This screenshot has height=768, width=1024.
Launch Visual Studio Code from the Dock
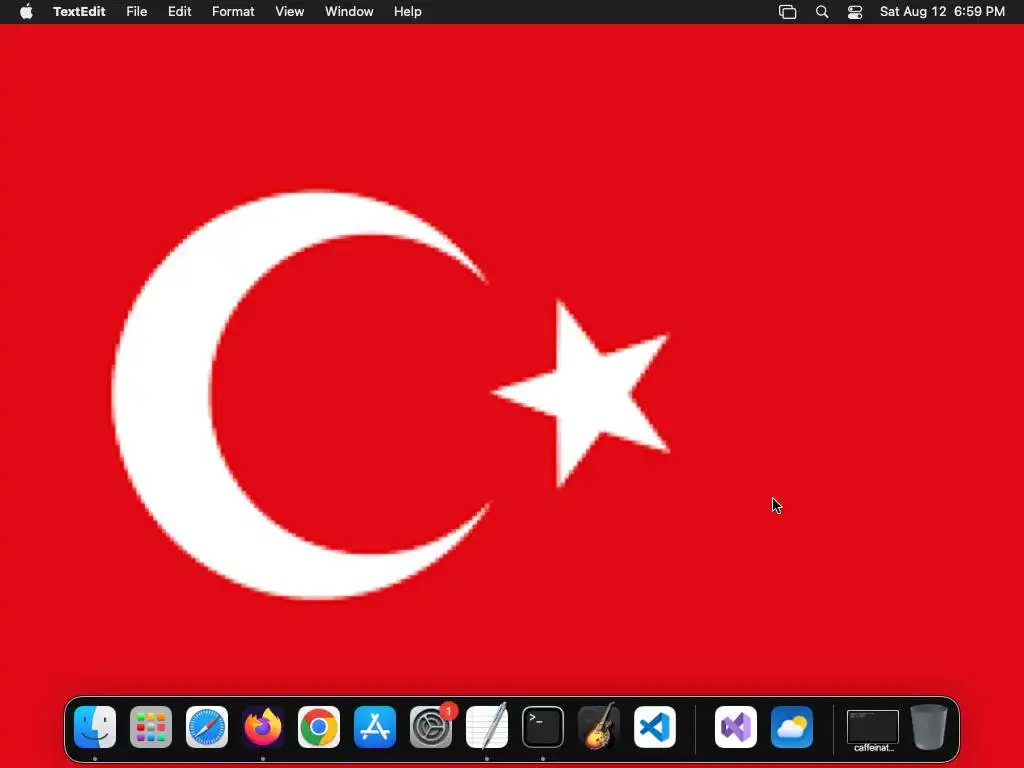click(x=655, y=727)
